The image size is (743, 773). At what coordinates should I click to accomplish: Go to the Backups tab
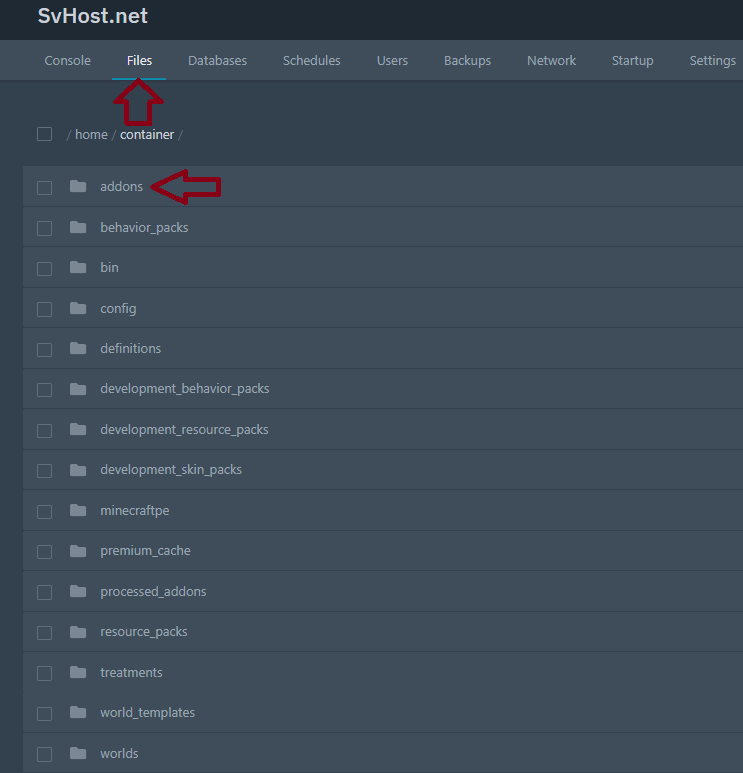tap(467, 61)
